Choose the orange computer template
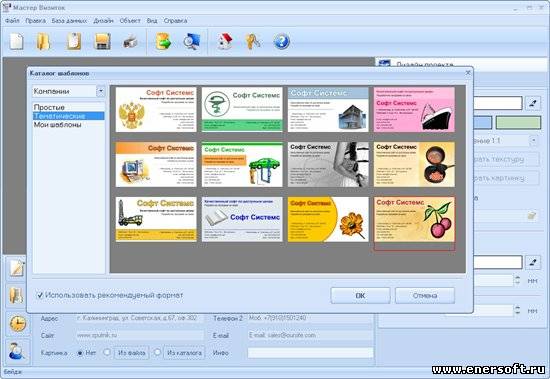Image resolution: width=550 pixels, height=379 pixels. (156, 164)
